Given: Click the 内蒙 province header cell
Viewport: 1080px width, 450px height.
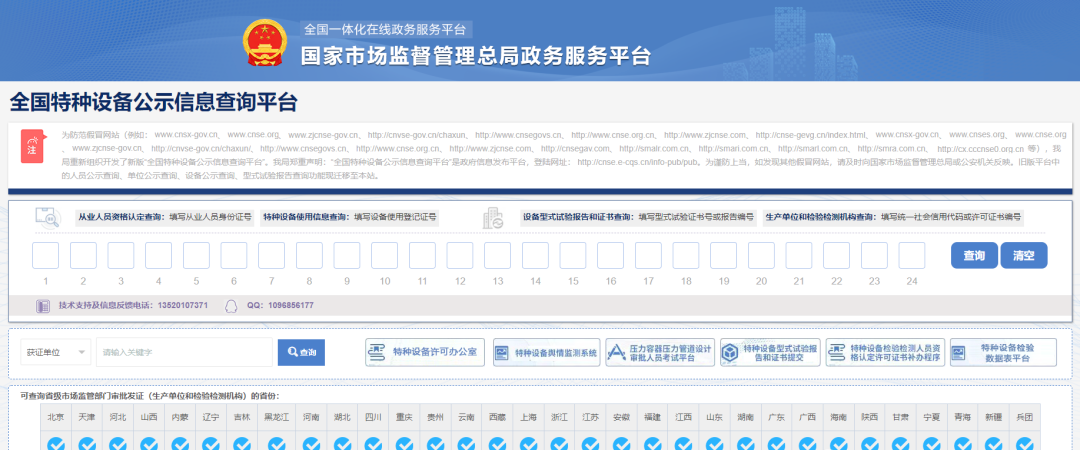Looking at the screenshot, I should pyautogui.click(x=180, y=417).
